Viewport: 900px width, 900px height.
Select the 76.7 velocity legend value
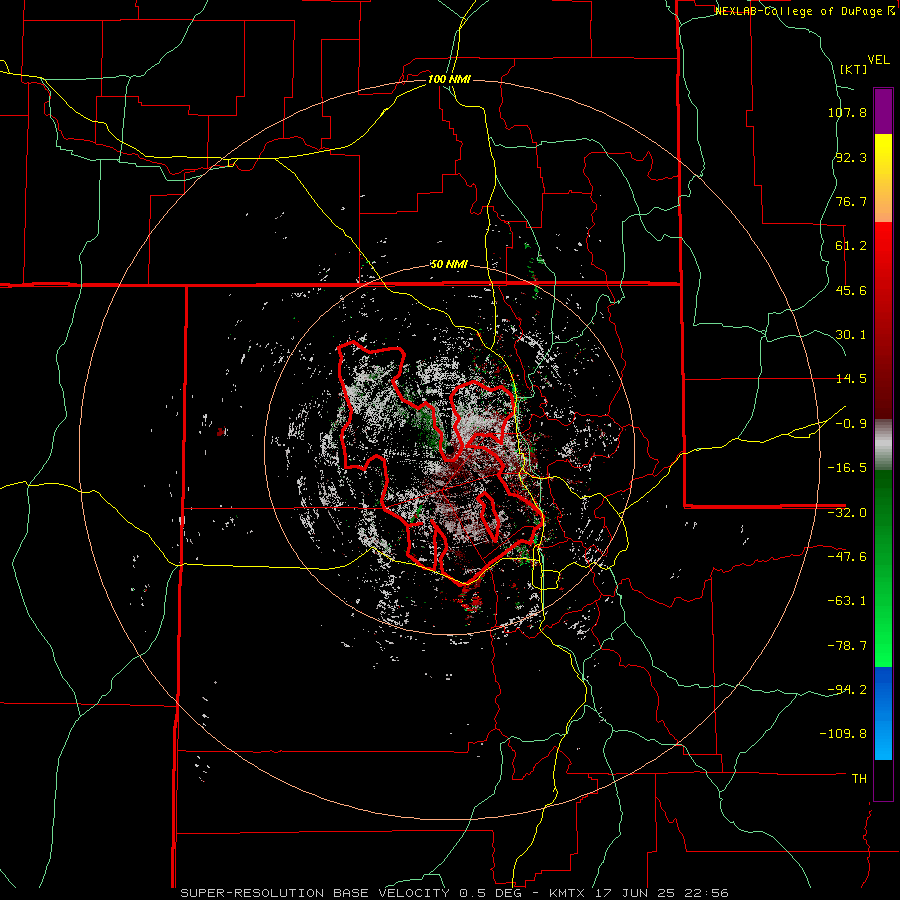coord(851,201)
